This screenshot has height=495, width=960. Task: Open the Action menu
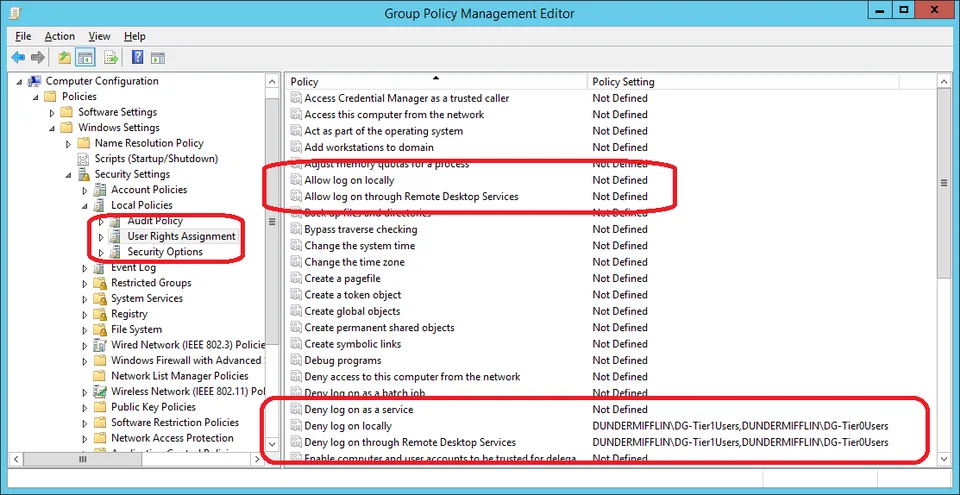(x=59, y=36)
